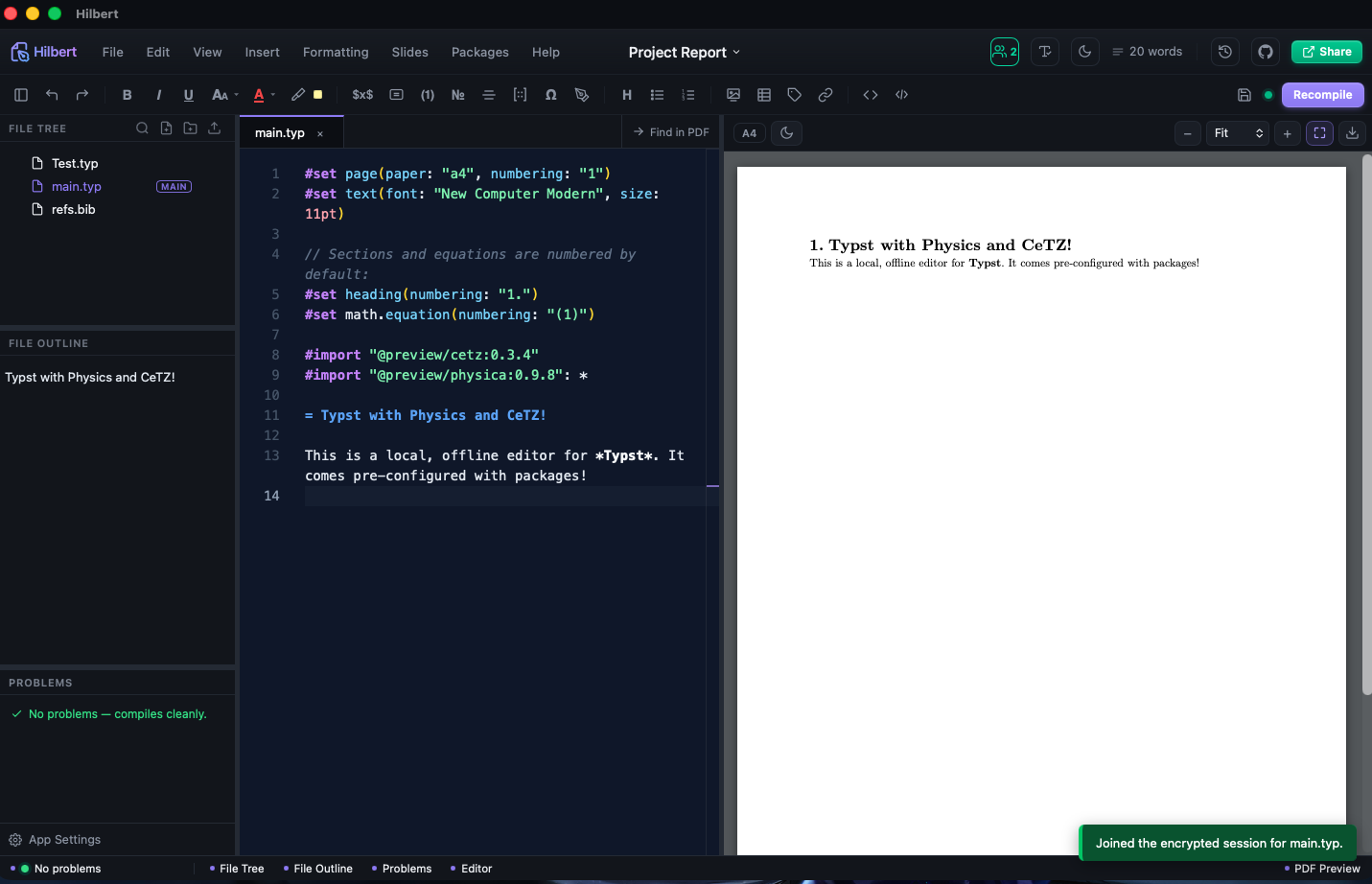Screen dimensions: 1372x884
Task: Redo the last undone edit
Action: click(x=82, y=95)
